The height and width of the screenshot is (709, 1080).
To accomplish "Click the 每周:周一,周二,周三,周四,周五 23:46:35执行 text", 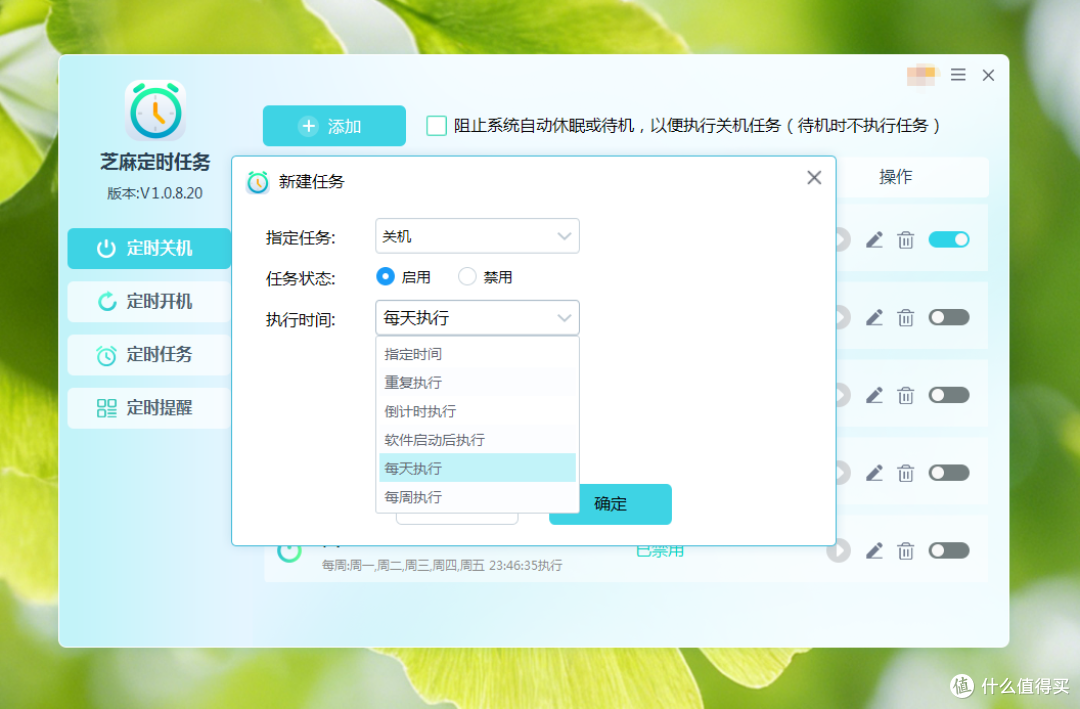I will tap(442, 565).
